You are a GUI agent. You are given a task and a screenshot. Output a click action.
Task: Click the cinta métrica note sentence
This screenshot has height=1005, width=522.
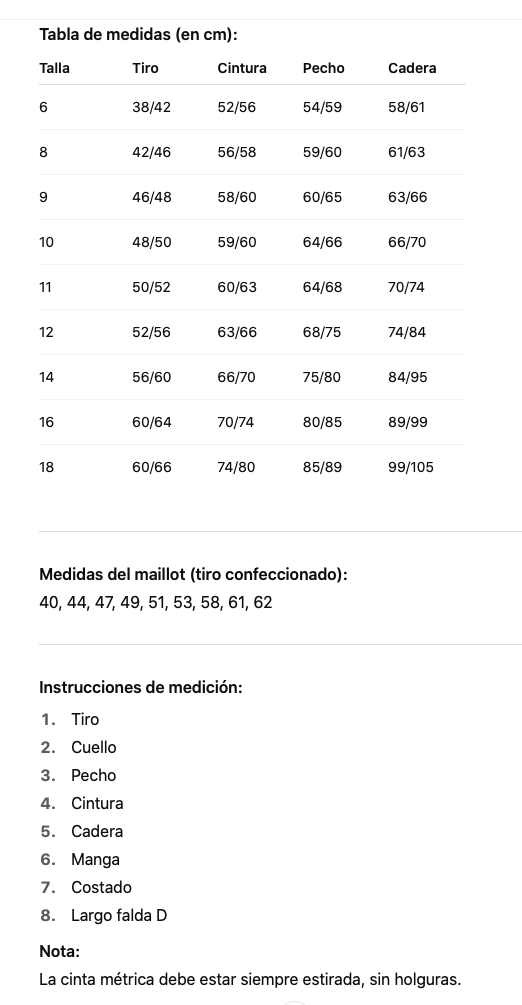tap(250, 979)
